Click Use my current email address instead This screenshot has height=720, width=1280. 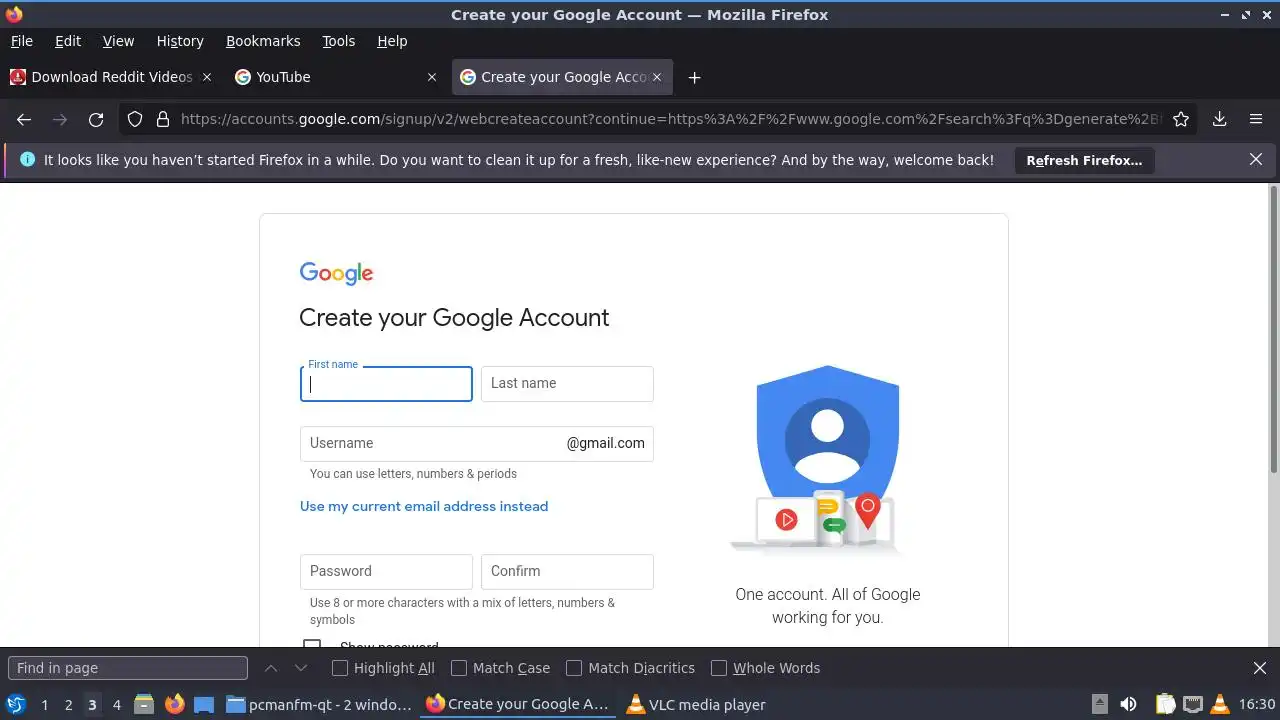point(424,506)
